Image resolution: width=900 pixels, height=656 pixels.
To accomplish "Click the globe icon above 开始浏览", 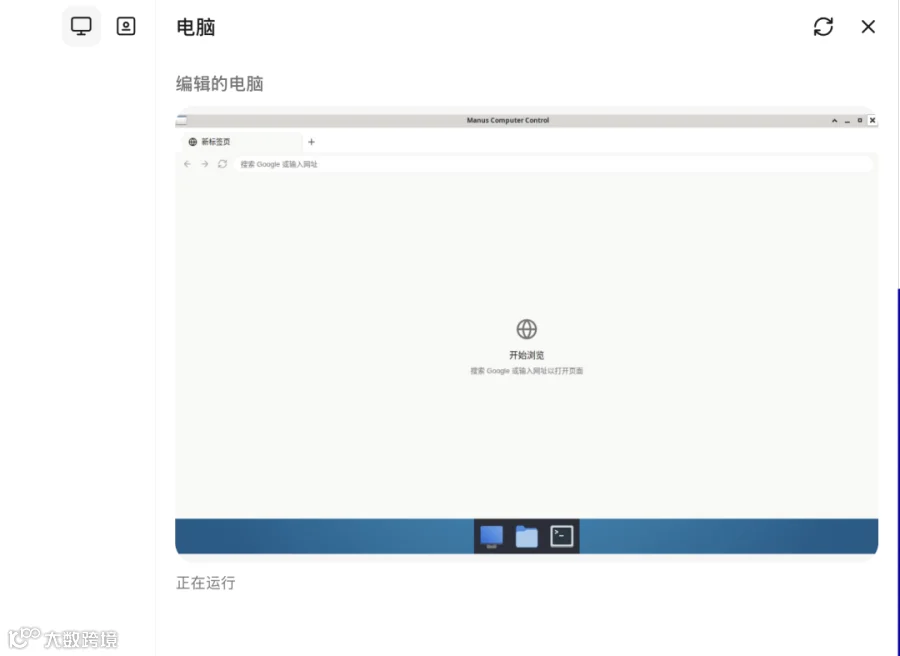I will pos(526,329).
